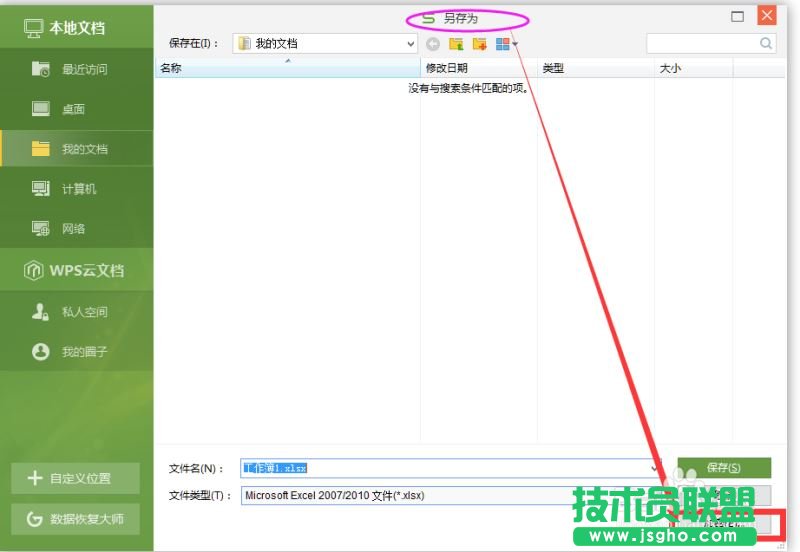Go up one folder level icon
The image size is (800, 552).
point(456,44)
